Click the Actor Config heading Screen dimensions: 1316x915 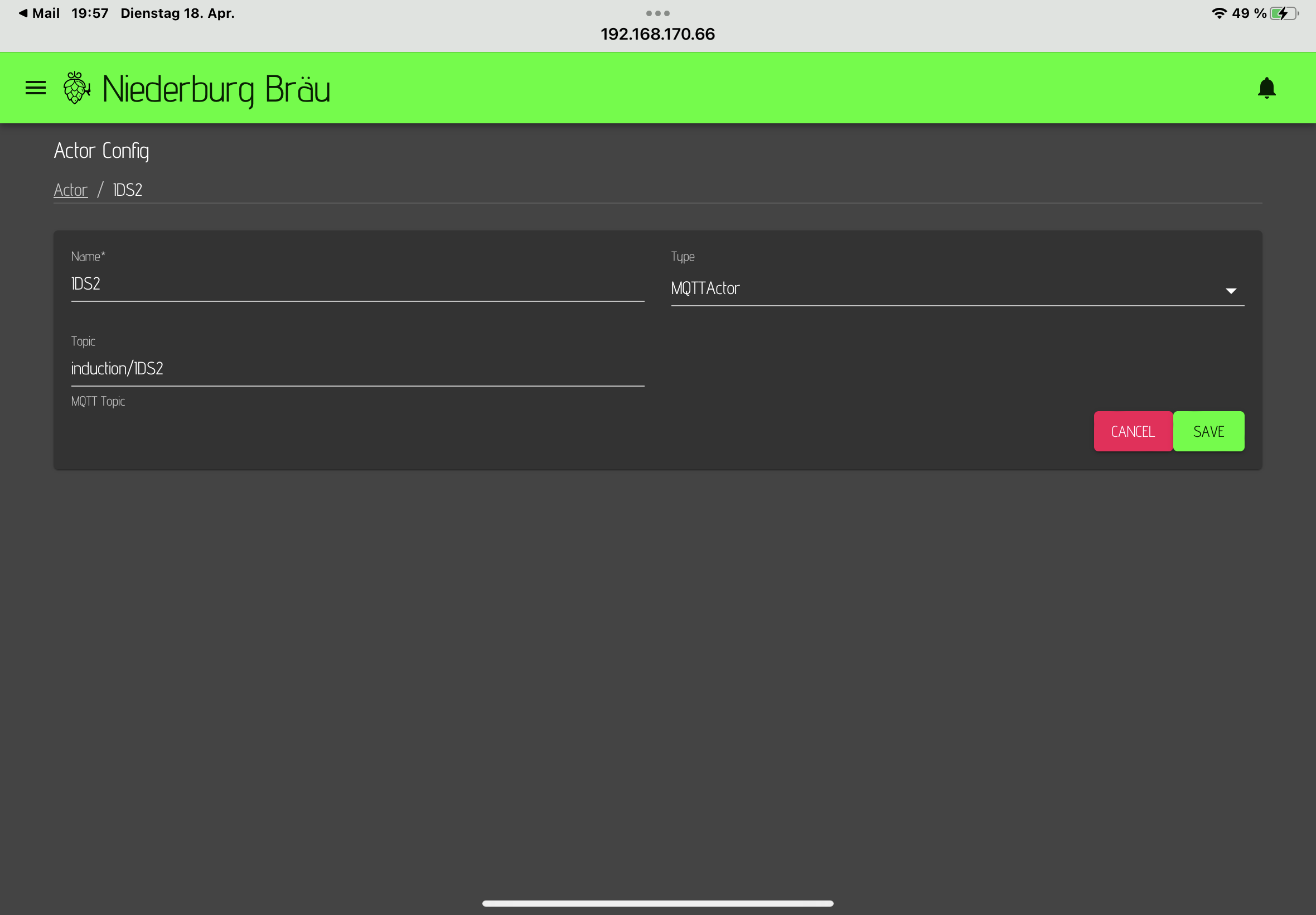(x=101, y=150)
